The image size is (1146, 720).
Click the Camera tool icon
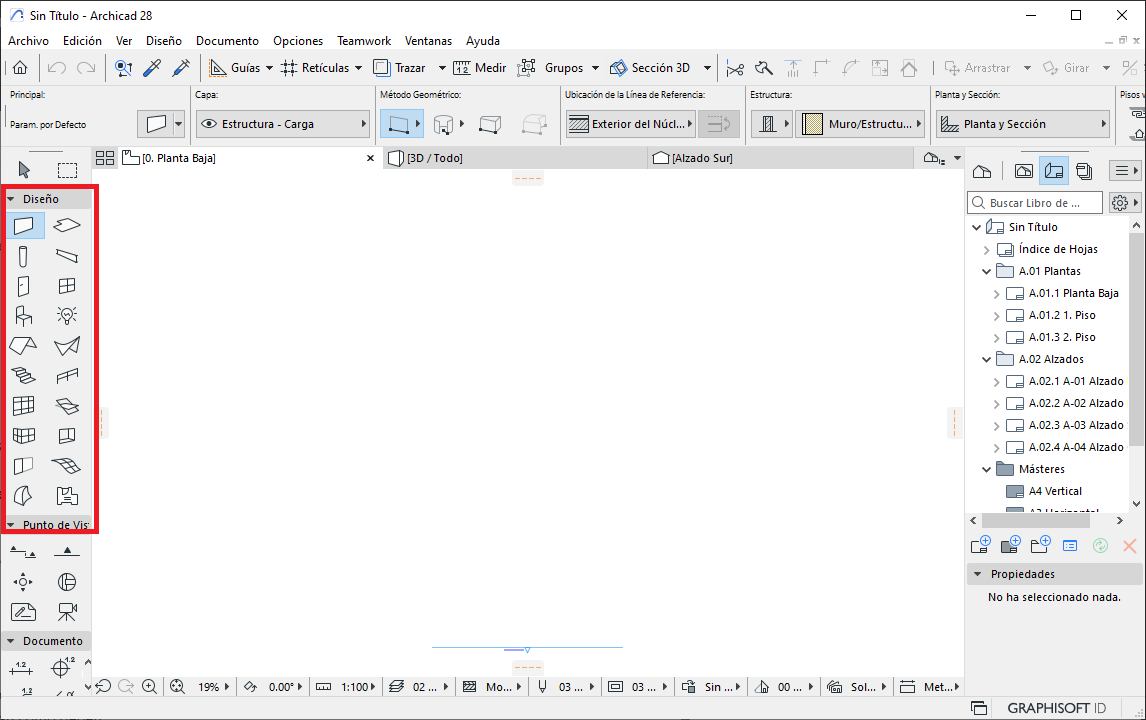(67, 611)
